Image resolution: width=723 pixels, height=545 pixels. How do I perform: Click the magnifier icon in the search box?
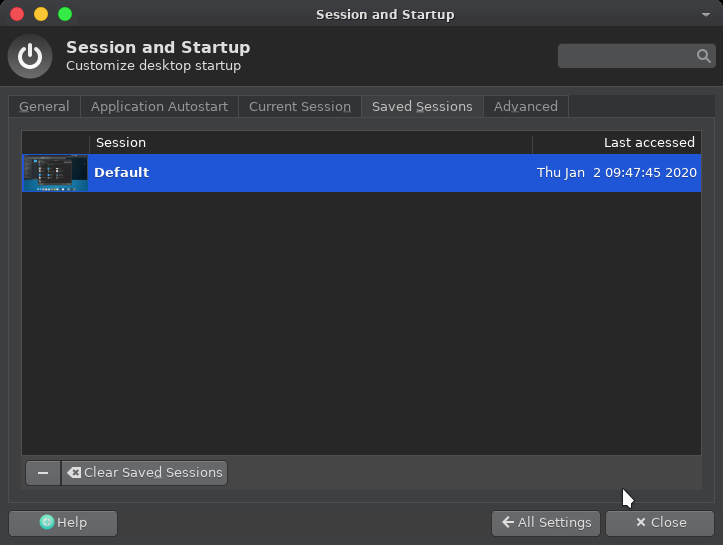click(x=704, y=56)
